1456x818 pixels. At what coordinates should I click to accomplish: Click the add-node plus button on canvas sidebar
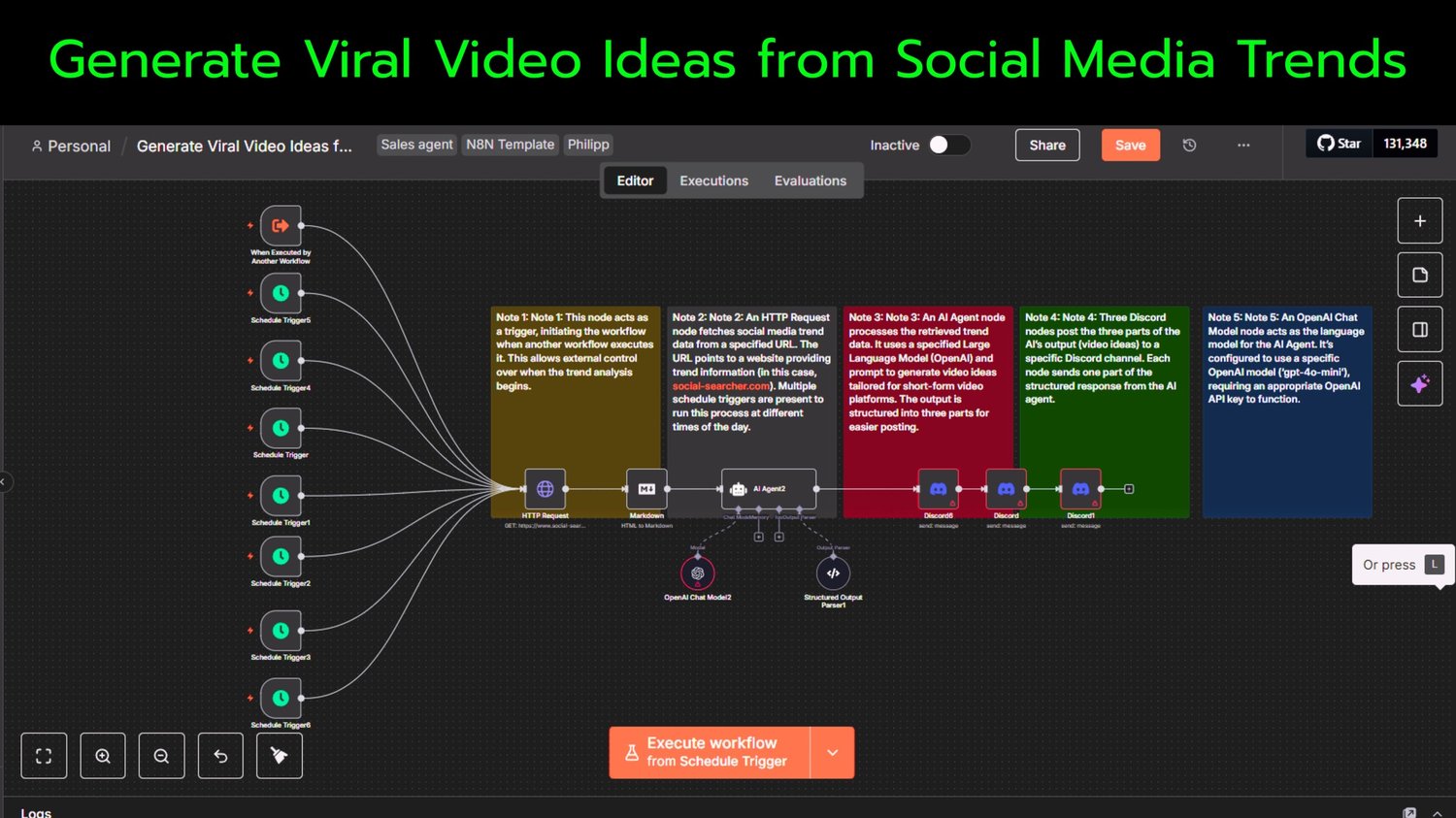[x=1420, y=221]
